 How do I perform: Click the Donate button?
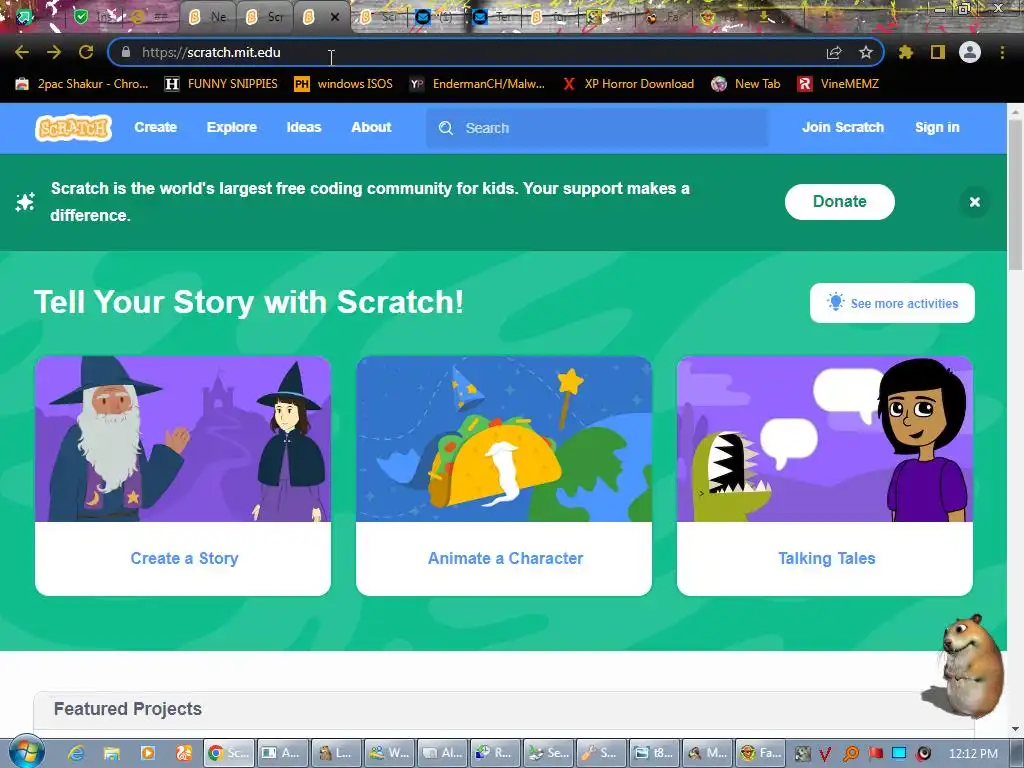point(839,202)
